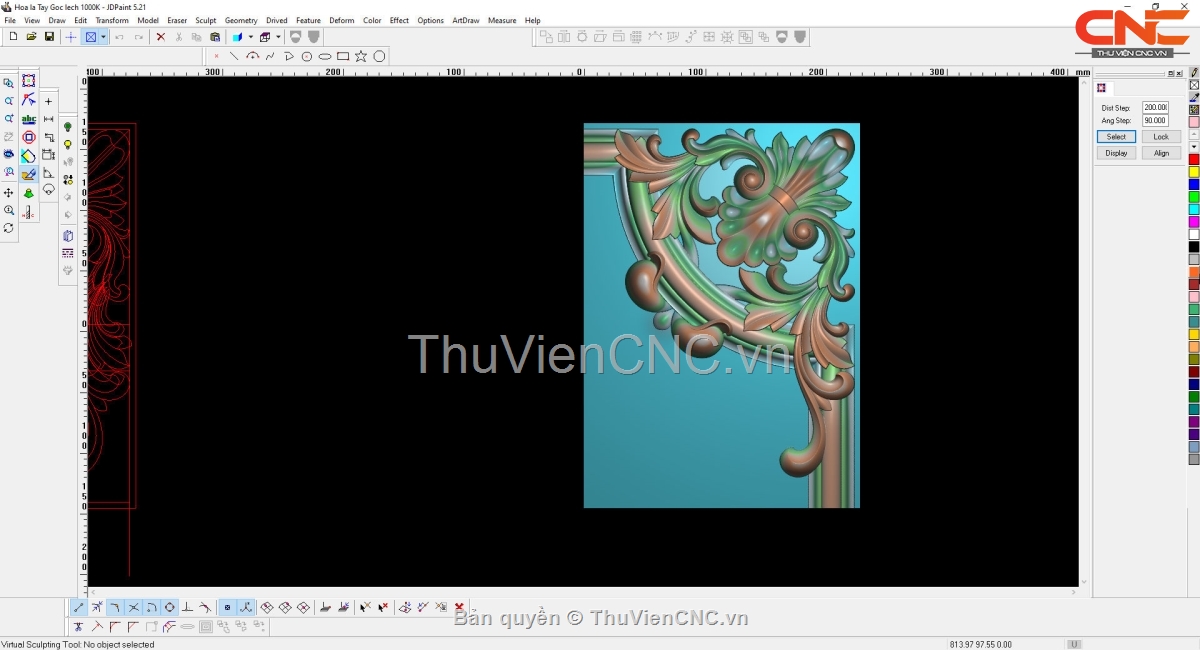Select the star shape drawing tool
The height and width of the screenshot is (650, 1200).
[x=361, y=56]
